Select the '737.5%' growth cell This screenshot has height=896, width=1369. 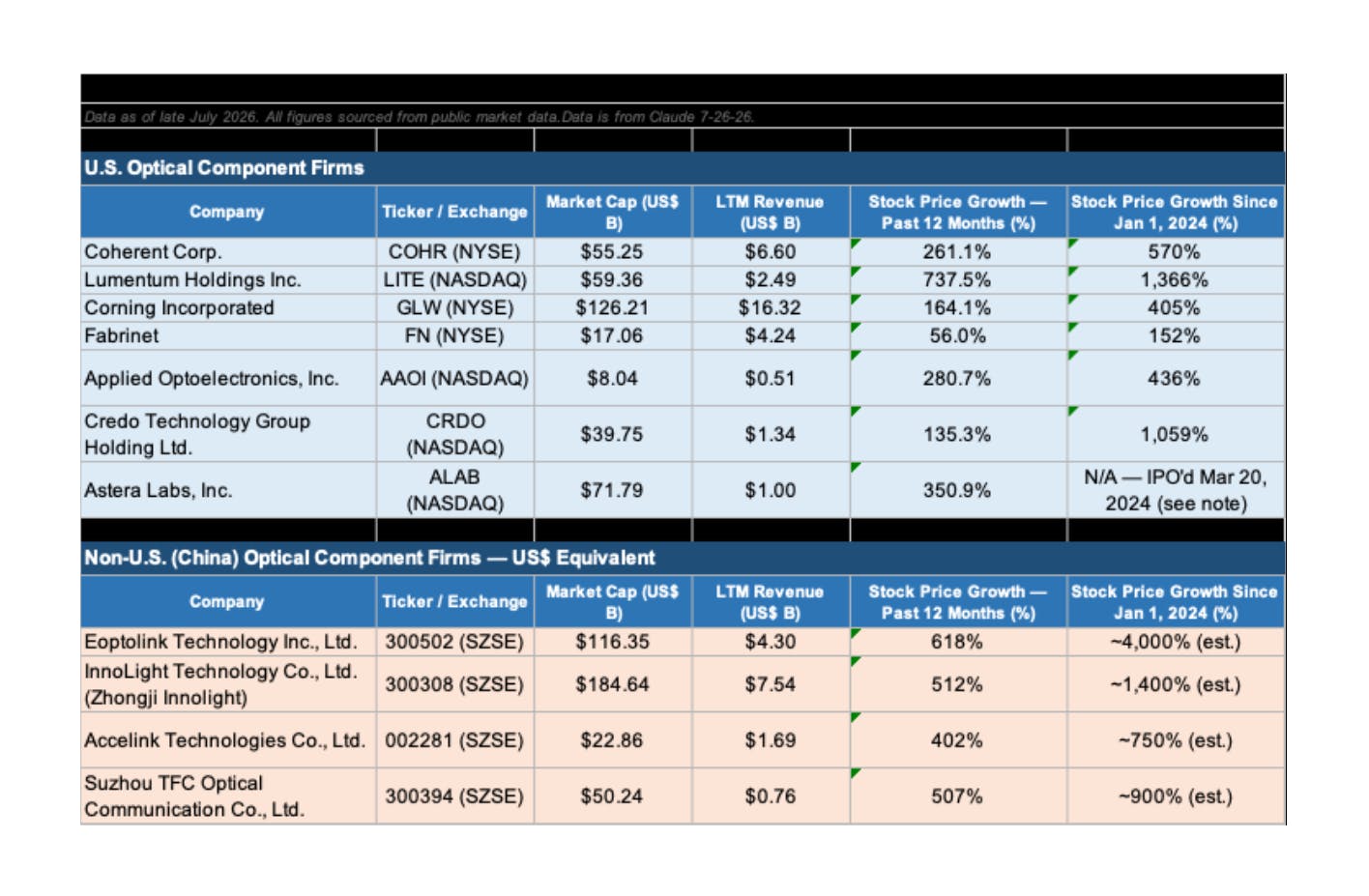coord(958,280)
